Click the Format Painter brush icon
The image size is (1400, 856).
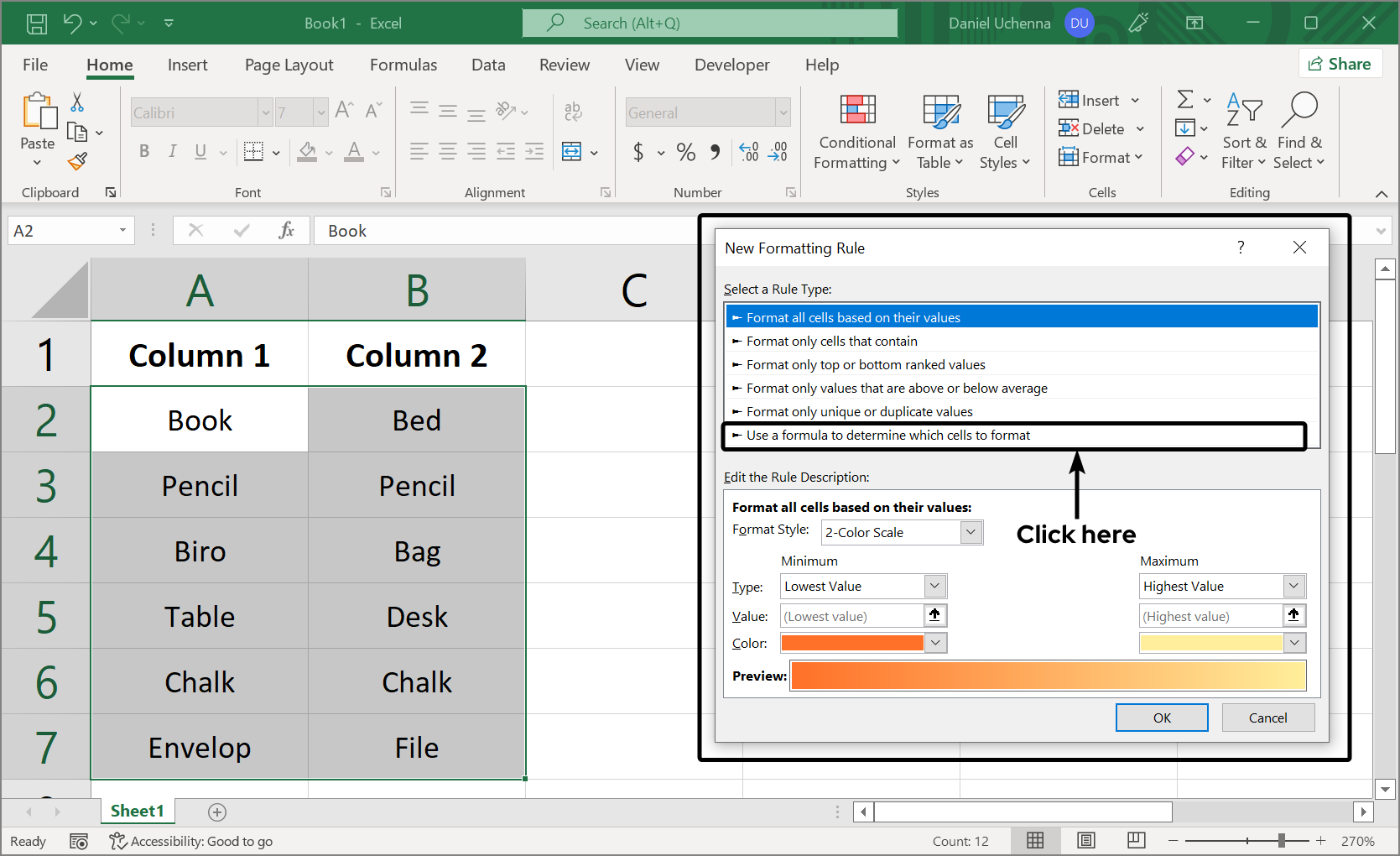click(x=78, y=160)
